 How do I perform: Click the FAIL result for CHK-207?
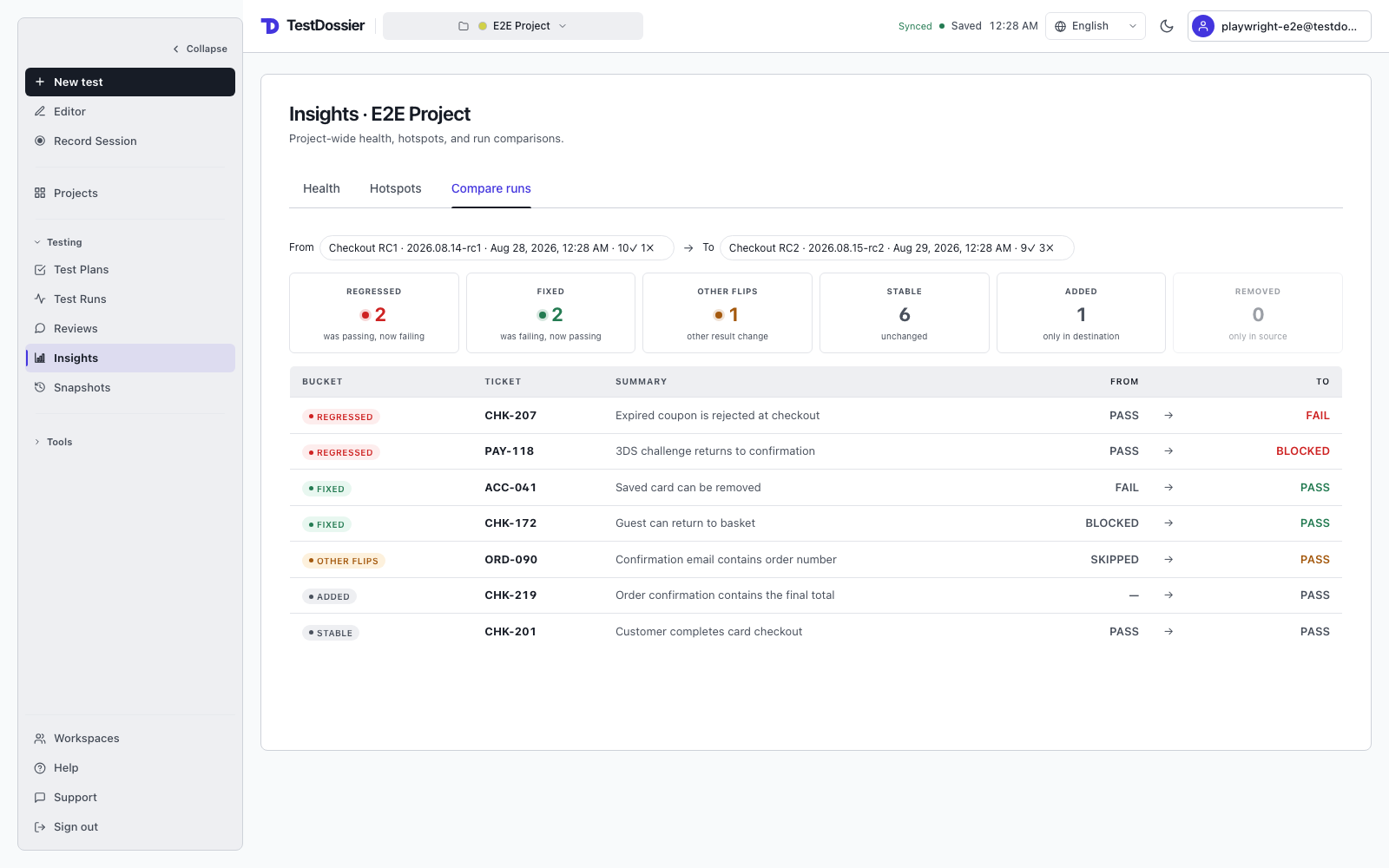coord(1318,415)
